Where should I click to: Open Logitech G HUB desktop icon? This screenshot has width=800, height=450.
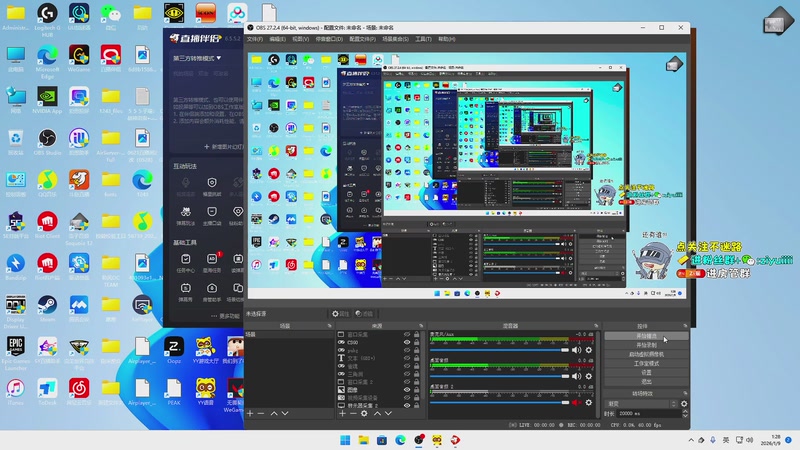pos(47,19)
